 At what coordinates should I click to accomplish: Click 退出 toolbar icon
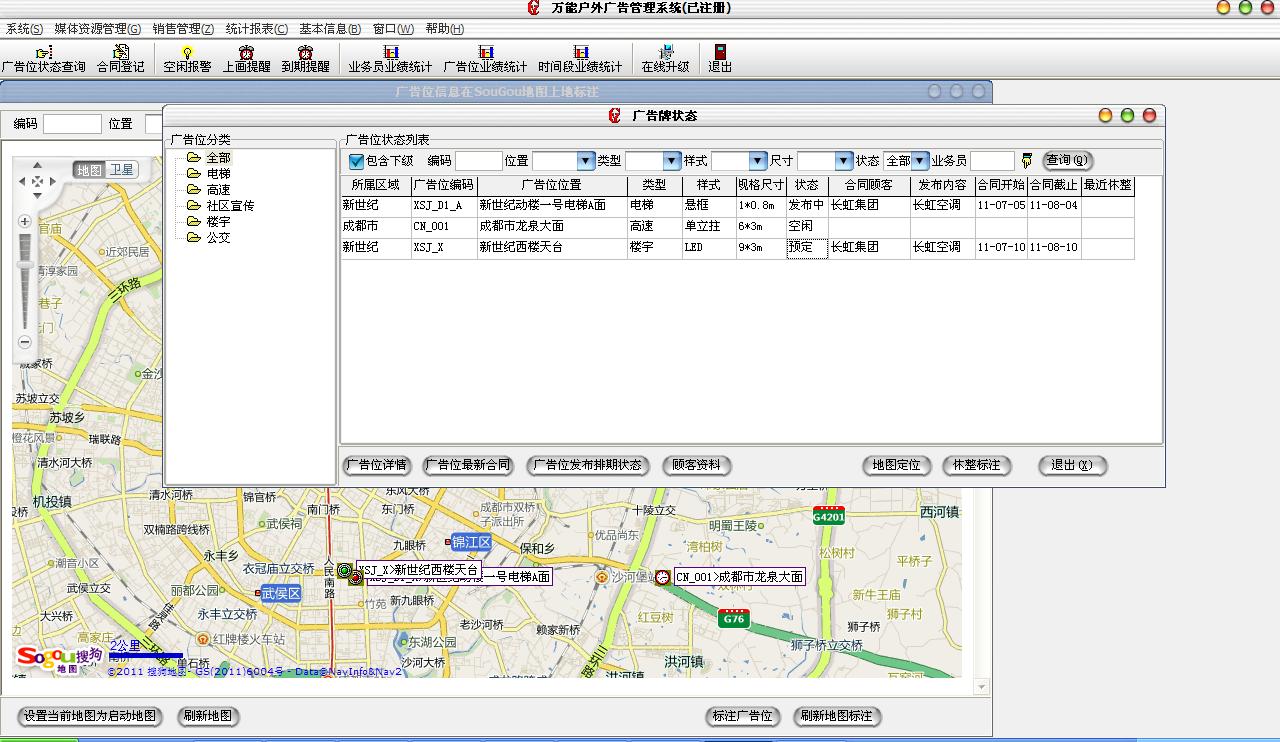coord(720,59)
